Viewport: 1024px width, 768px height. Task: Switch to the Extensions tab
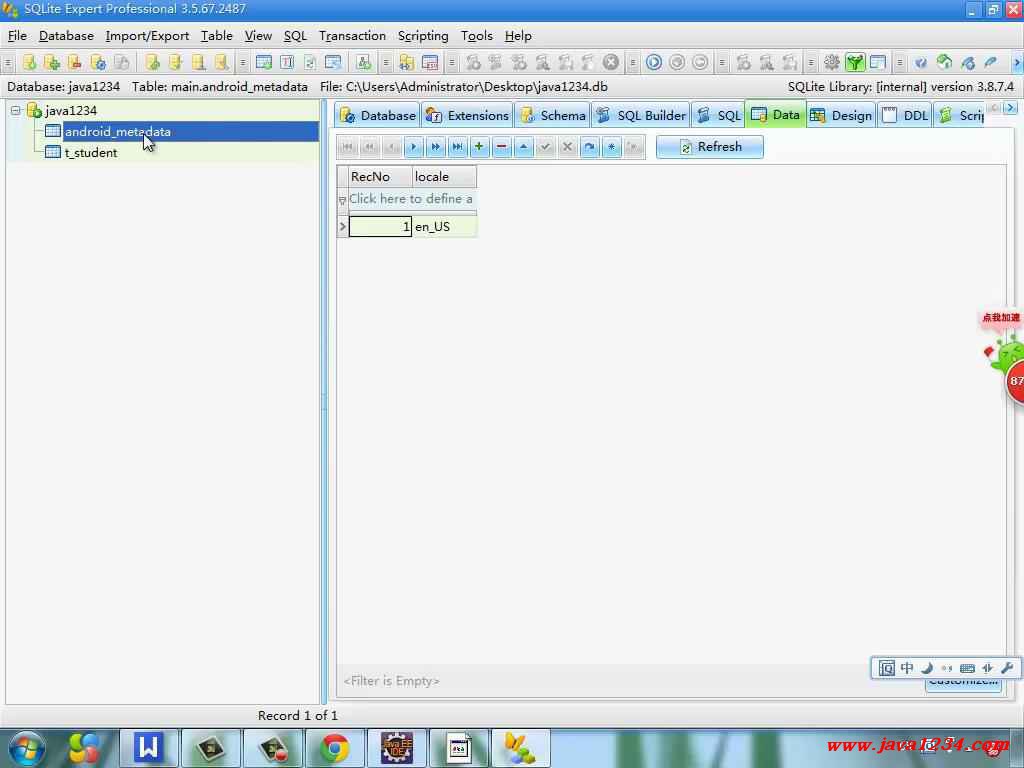467,116
